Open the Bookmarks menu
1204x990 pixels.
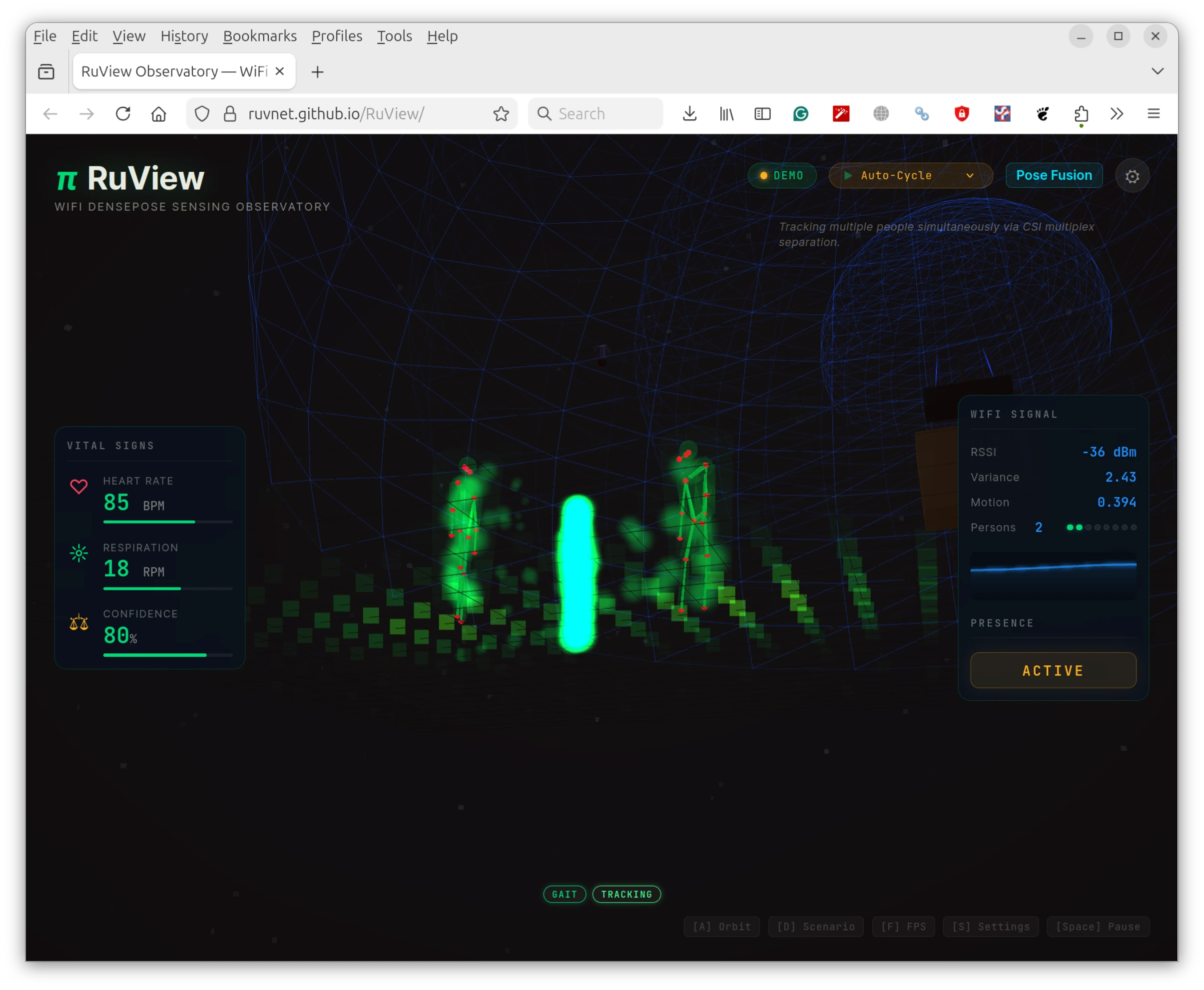point(259,36)
